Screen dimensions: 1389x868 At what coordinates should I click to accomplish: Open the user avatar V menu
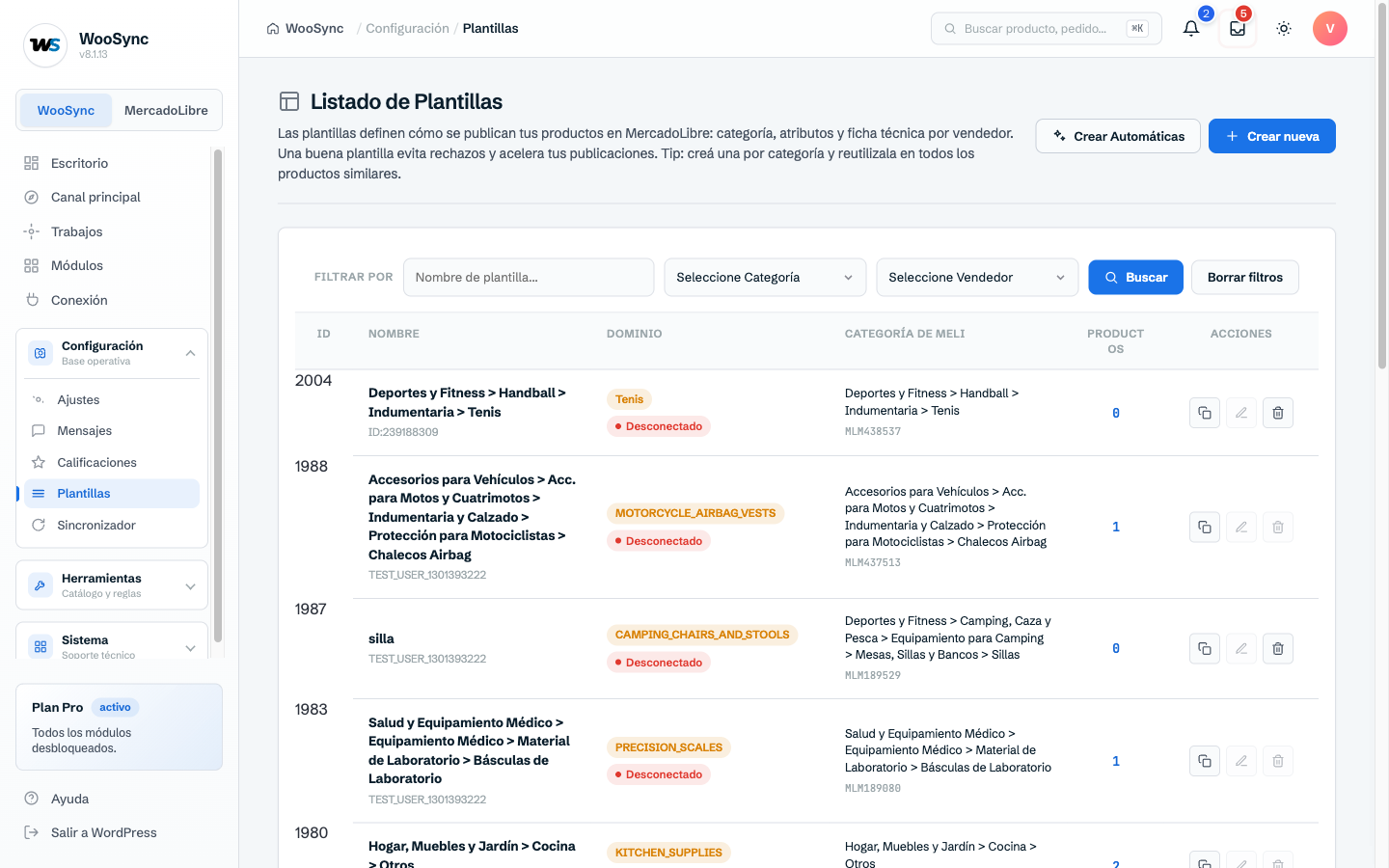tap(1330, 28)
